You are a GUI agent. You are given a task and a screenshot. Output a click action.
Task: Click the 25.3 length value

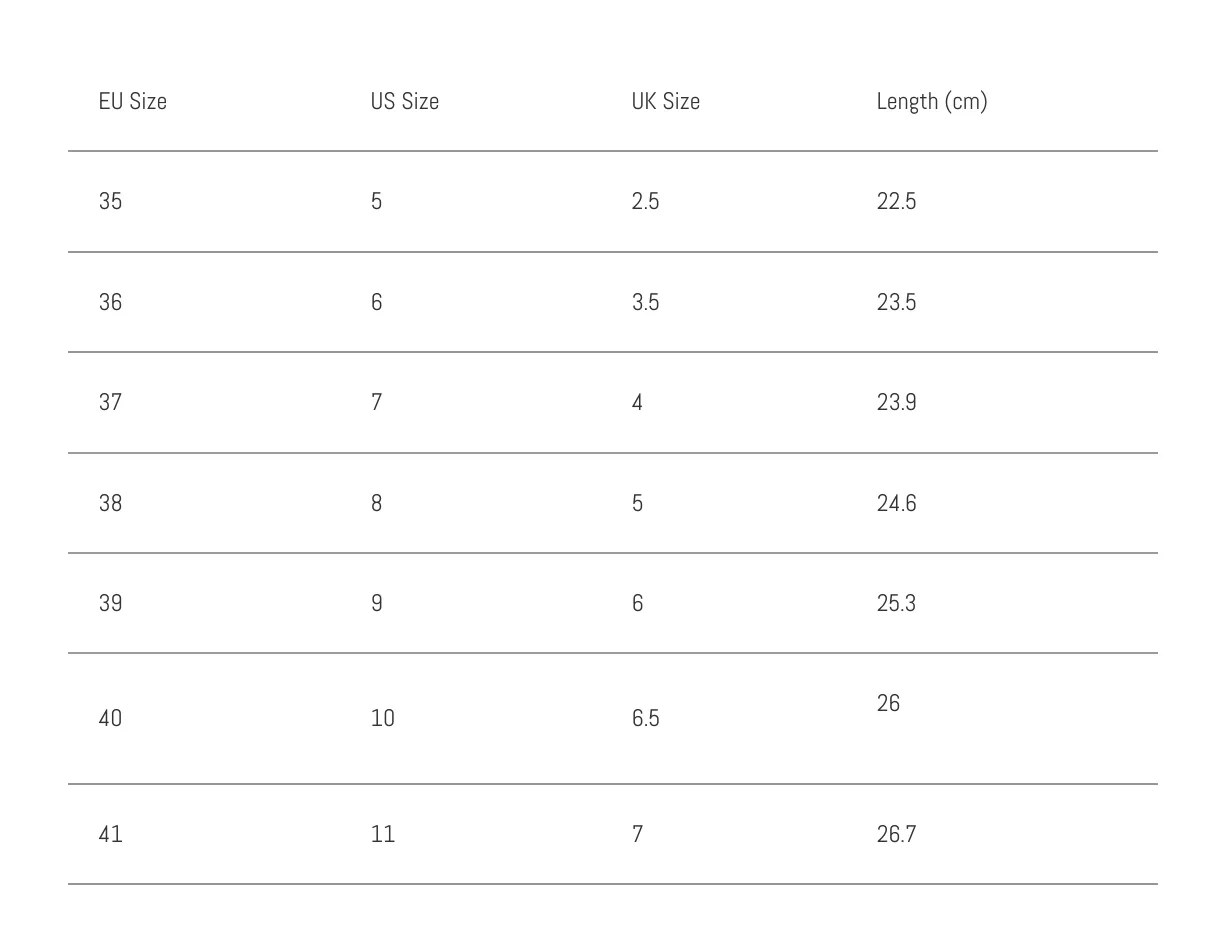(x=896, y=603)
